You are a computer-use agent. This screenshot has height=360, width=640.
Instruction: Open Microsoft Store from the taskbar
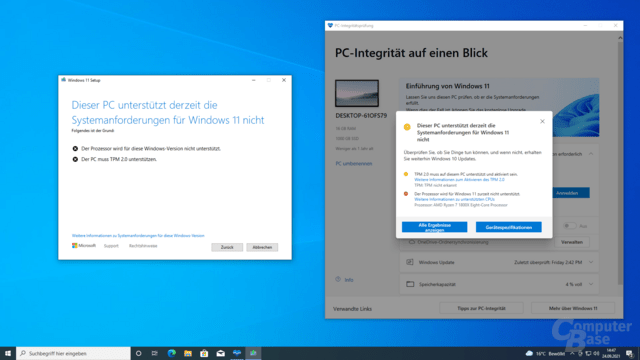click(204, 353)
